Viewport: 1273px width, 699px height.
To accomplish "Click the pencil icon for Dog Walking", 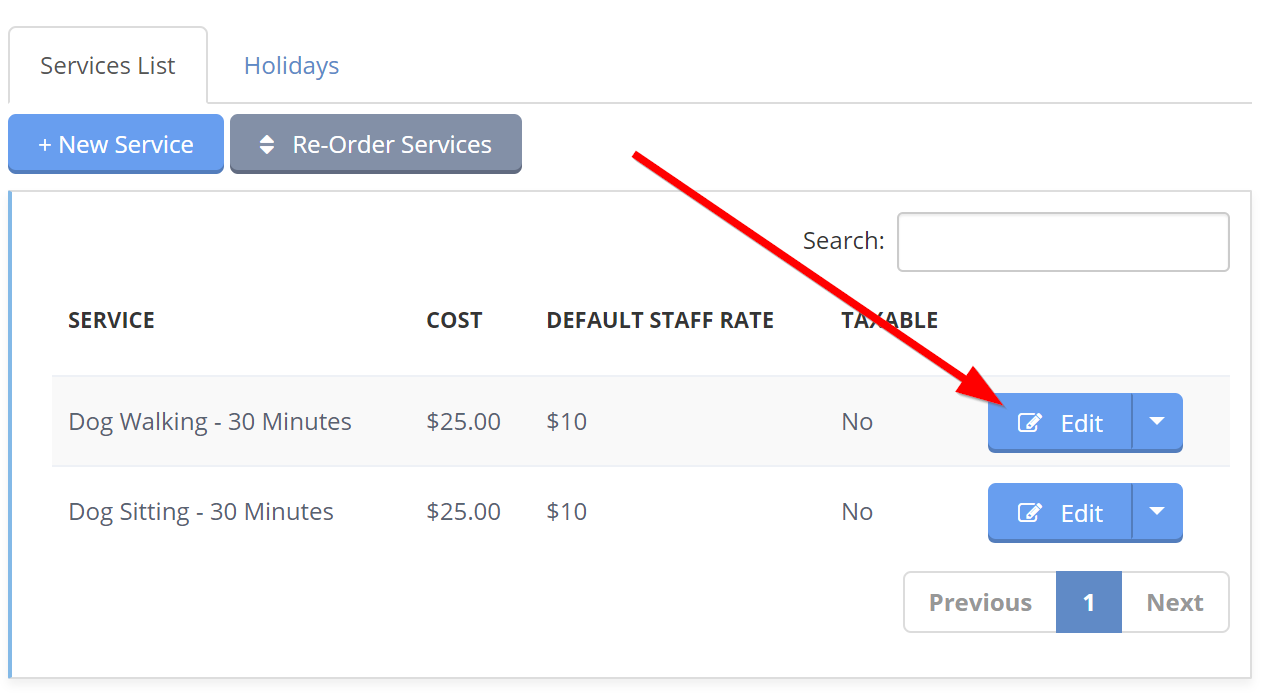I will click(1029, 422).
